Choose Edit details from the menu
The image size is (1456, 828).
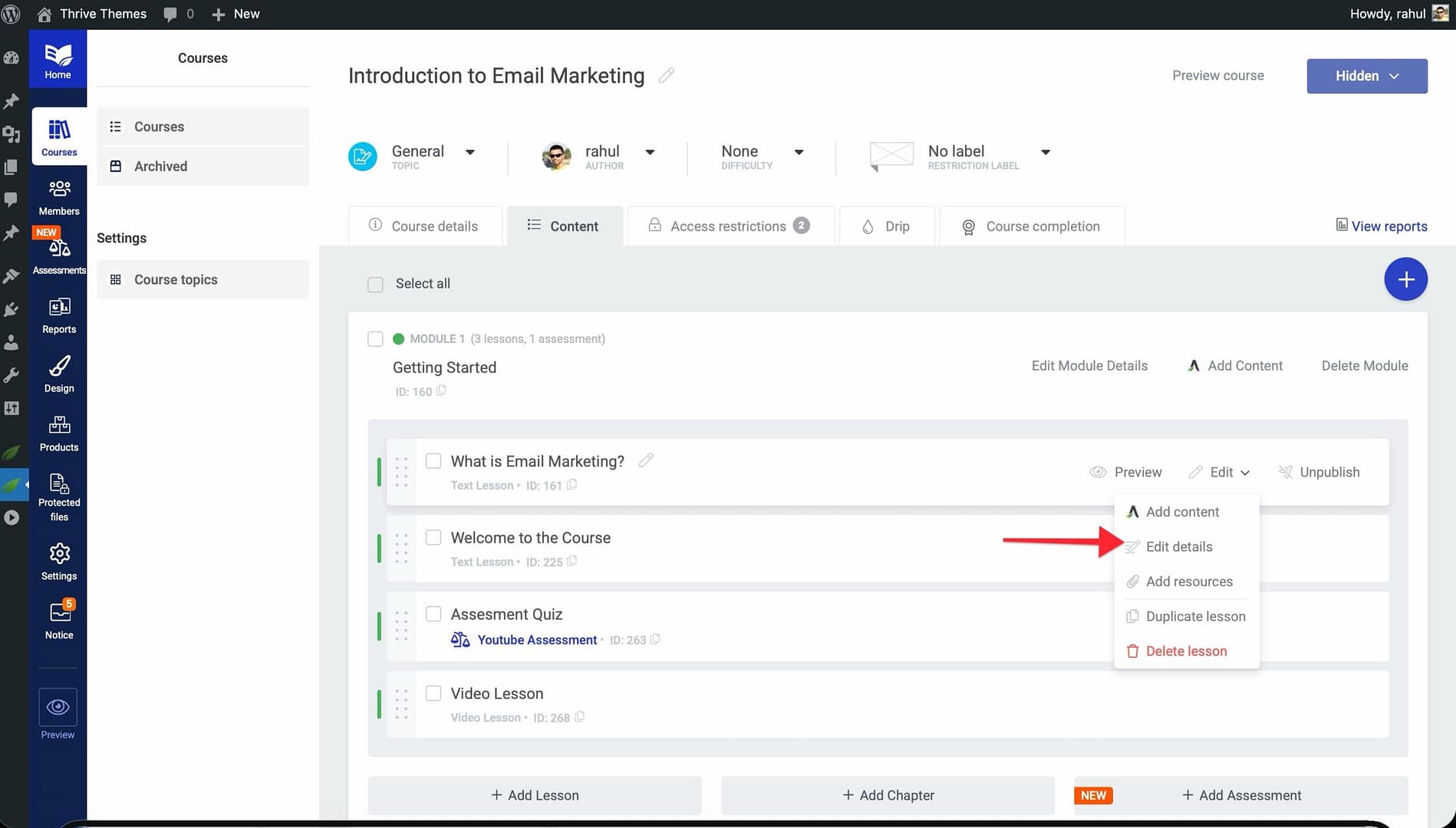tap(1178, 546)
